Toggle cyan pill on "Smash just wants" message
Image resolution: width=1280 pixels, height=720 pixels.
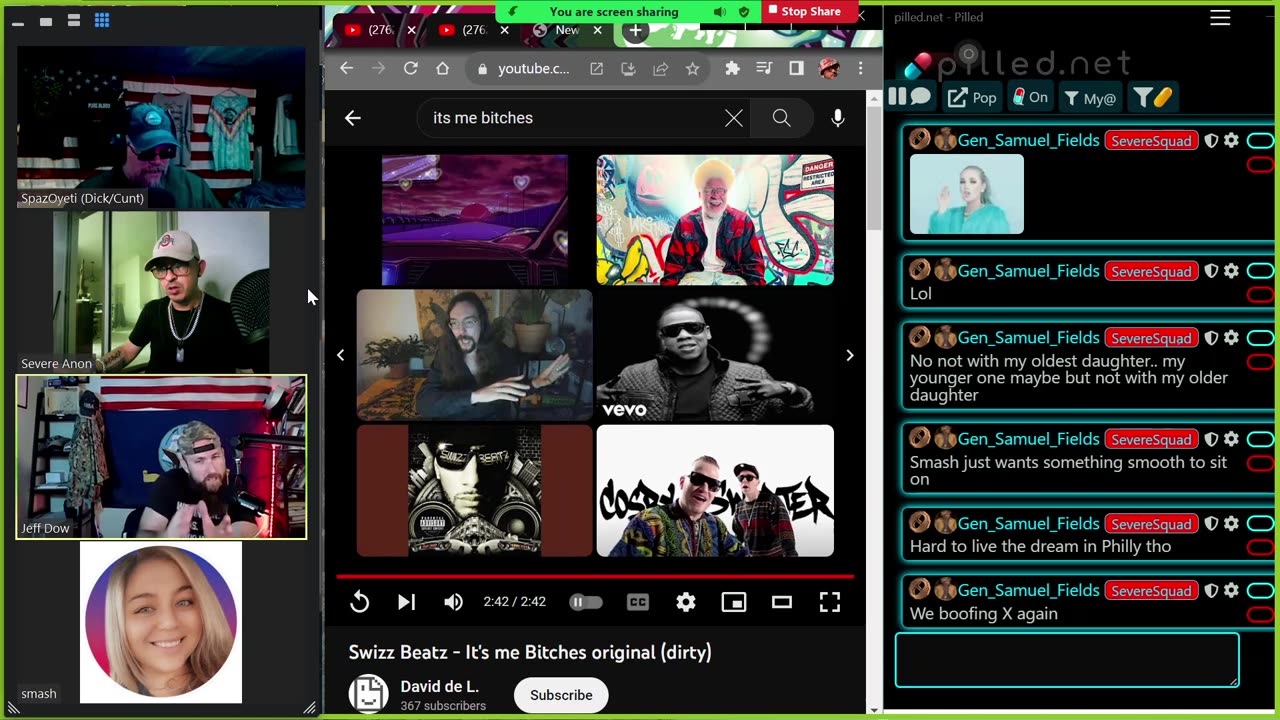pyautogui.click(x=1261, y=439)
